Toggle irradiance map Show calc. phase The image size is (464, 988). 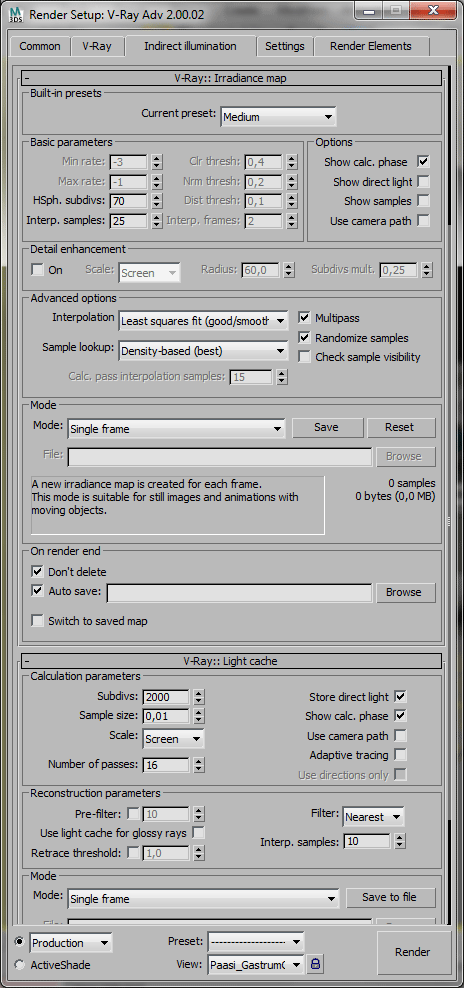coord(423,162)
